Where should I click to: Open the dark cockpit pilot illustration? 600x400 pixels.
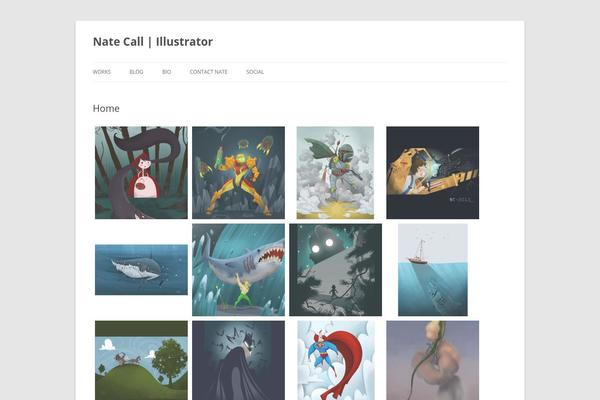click(432, 173)
